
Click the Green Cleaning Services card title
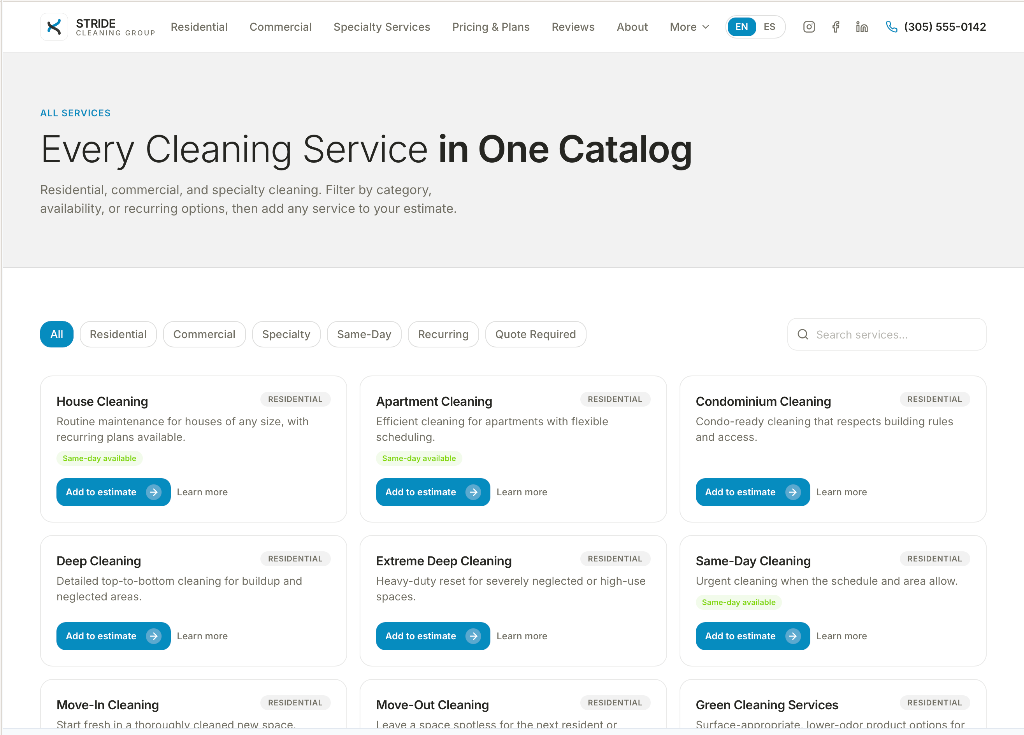767,704
